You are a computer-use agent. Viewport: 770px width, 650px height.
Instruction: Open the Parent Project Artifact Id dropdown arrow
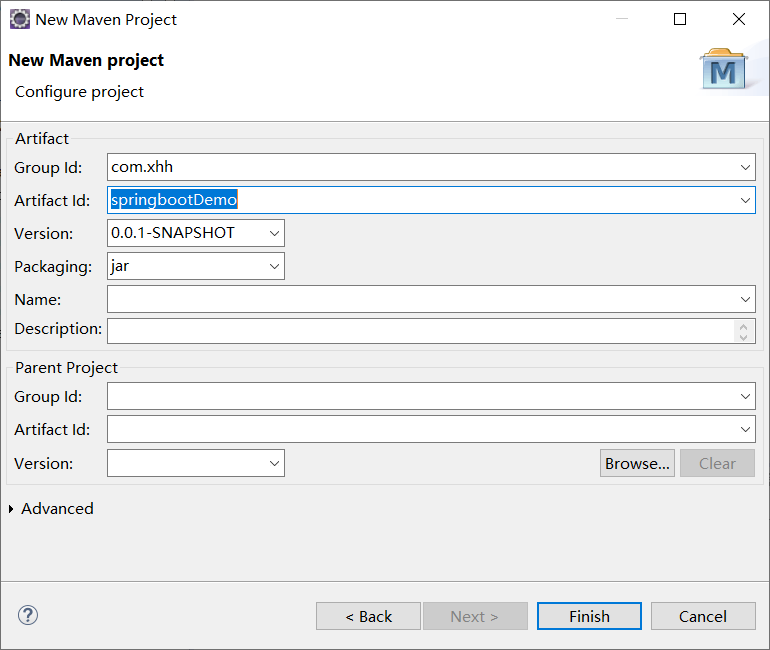pyautogui.click(x=745, y=429)
